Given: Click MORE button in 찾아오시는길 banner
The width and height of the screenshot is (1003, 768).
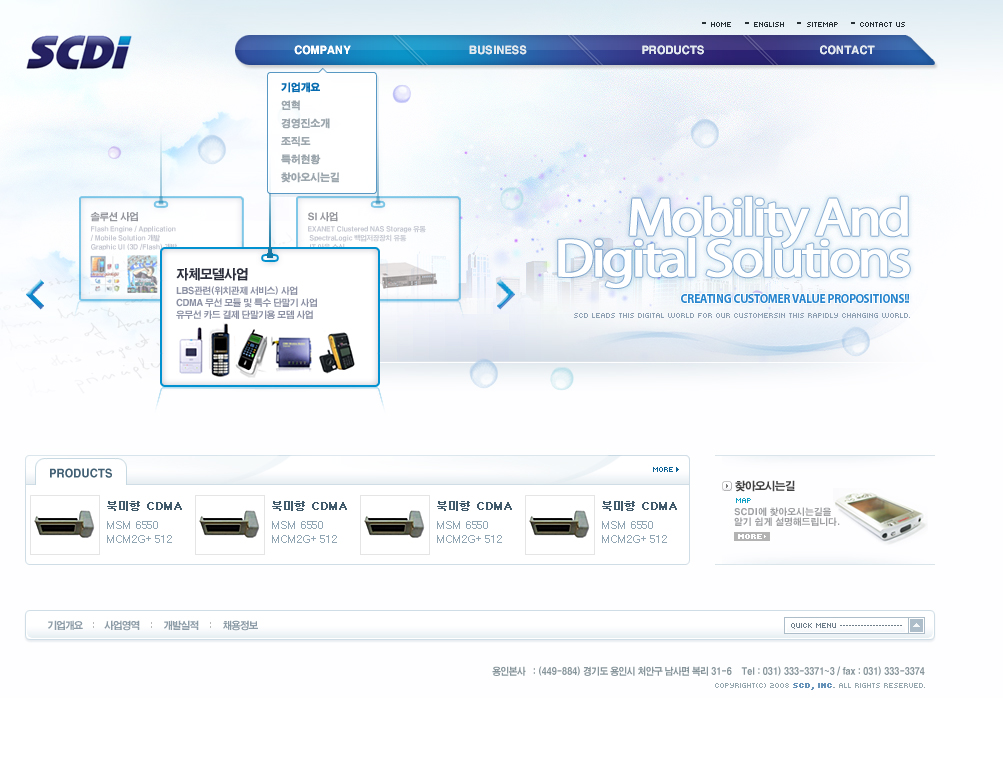Looking at the screenshot, I should click(x=752, y=537).
